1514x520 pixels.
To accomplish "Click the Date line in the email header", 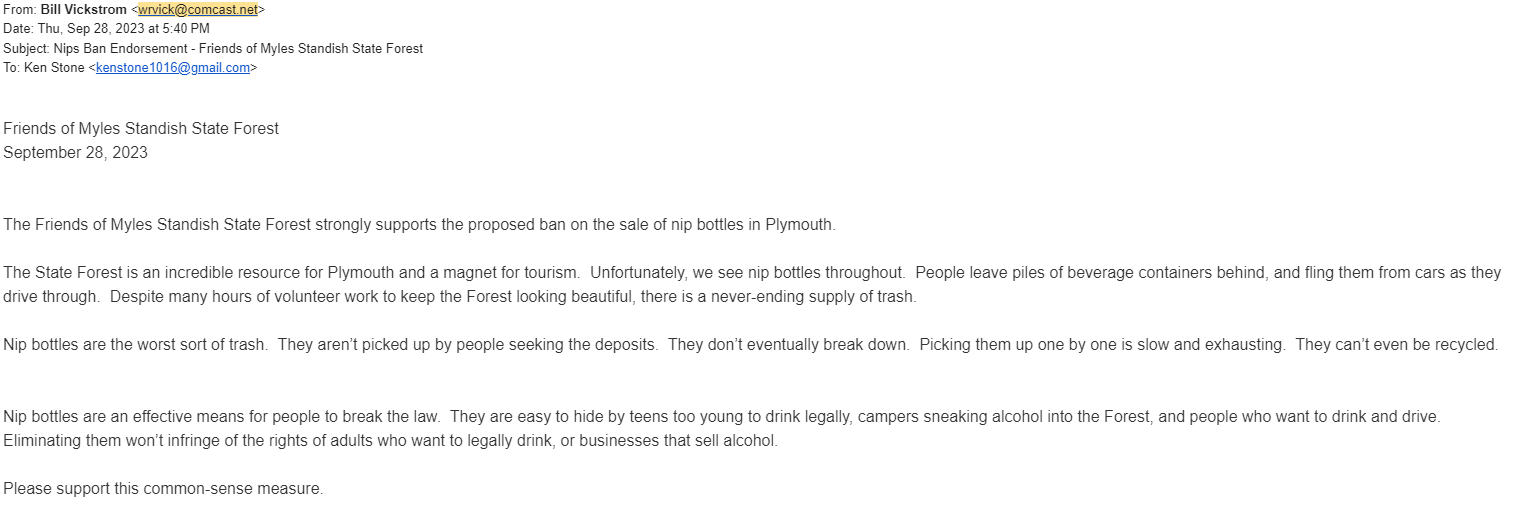I will (x=106, y=29).
